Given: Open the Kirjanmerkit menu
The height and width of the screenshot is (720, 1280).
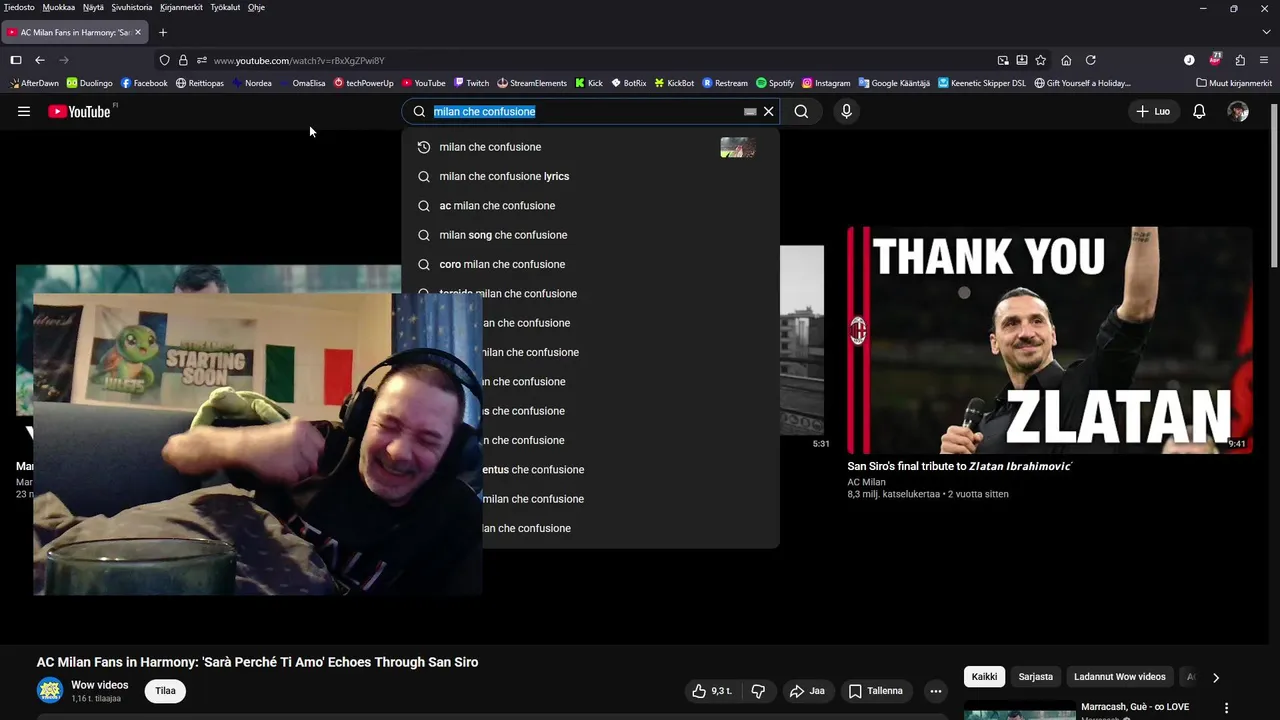Looking at the screenshot, I should pos(181,7).
